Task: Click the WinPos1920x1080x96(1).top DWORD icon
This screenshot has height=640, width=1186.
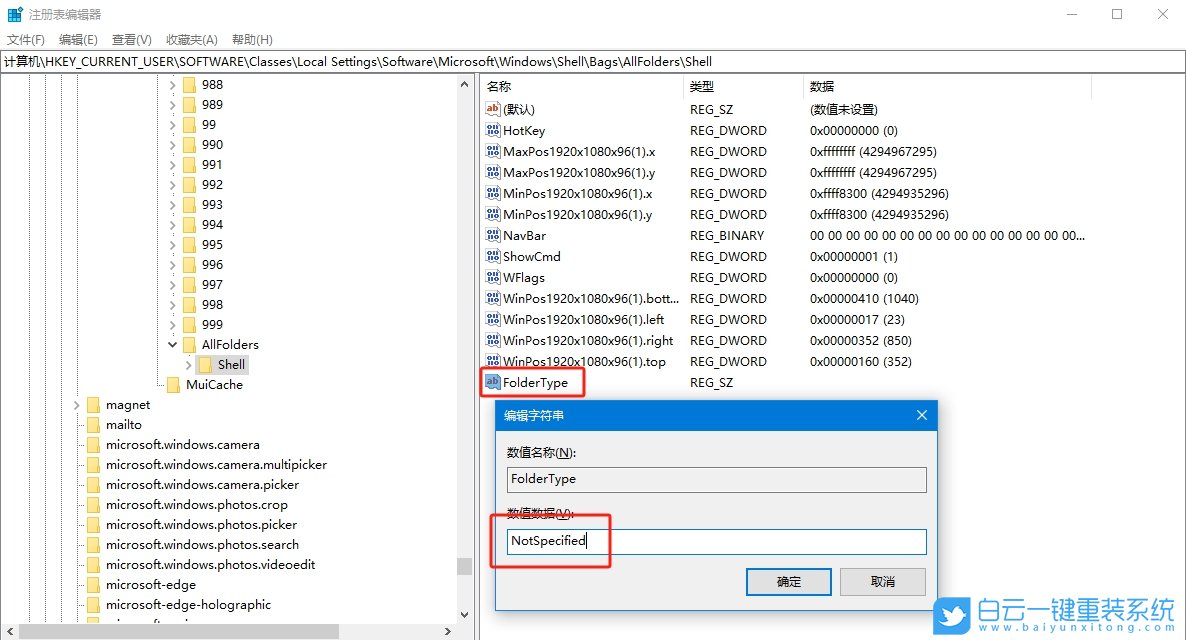Action: click(492, 361)
